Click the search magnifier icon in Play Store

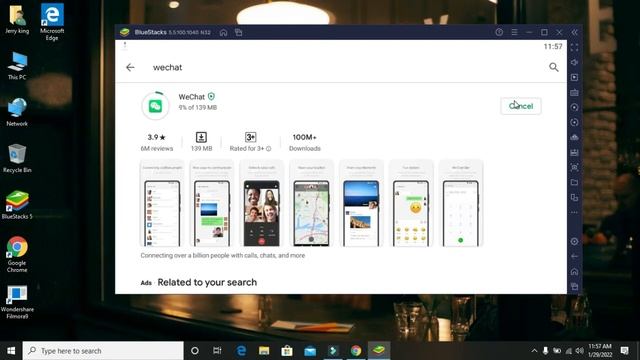pos(553,67)
